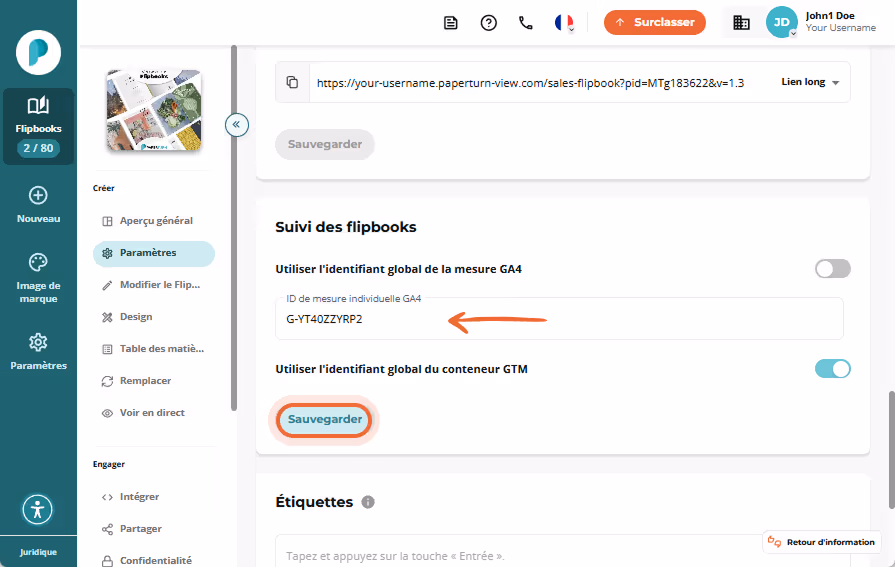Open Modifier le Flip... menu item
The height and width of the screenshot is (567, 895).
(154, 285)
